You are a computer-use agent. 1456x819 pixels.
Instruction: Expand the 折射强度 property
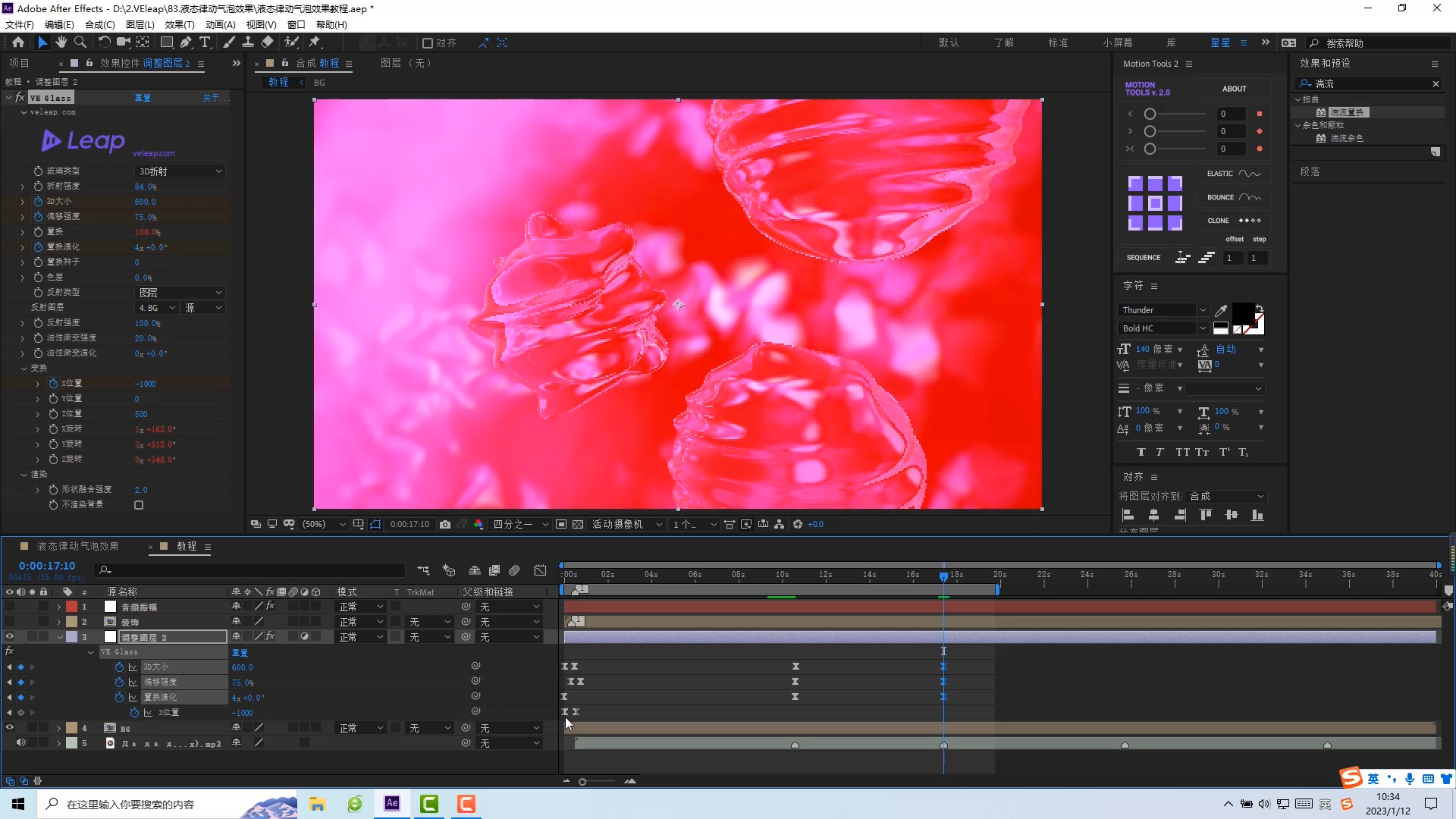click(x=23, y=187)
